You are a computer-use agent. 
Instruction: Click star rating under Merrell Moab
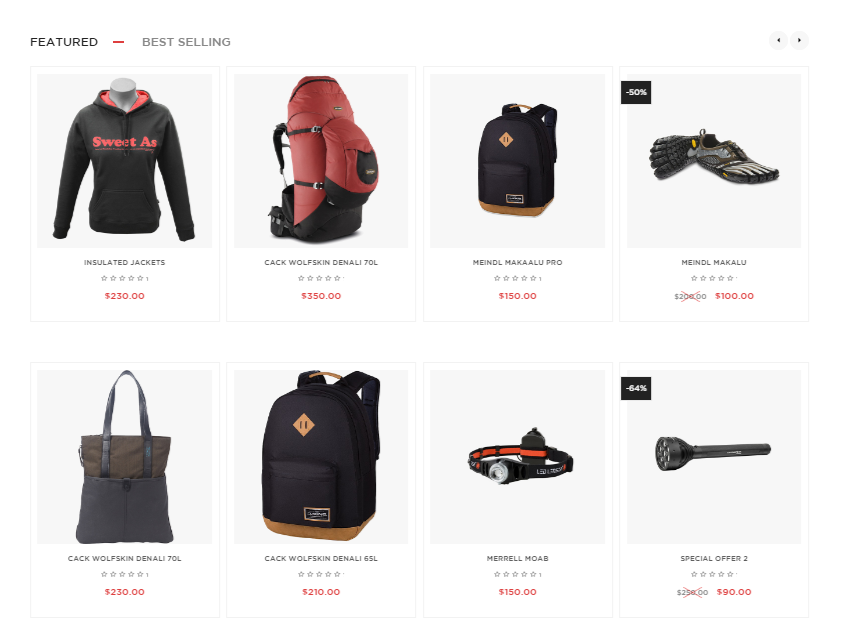515,574
